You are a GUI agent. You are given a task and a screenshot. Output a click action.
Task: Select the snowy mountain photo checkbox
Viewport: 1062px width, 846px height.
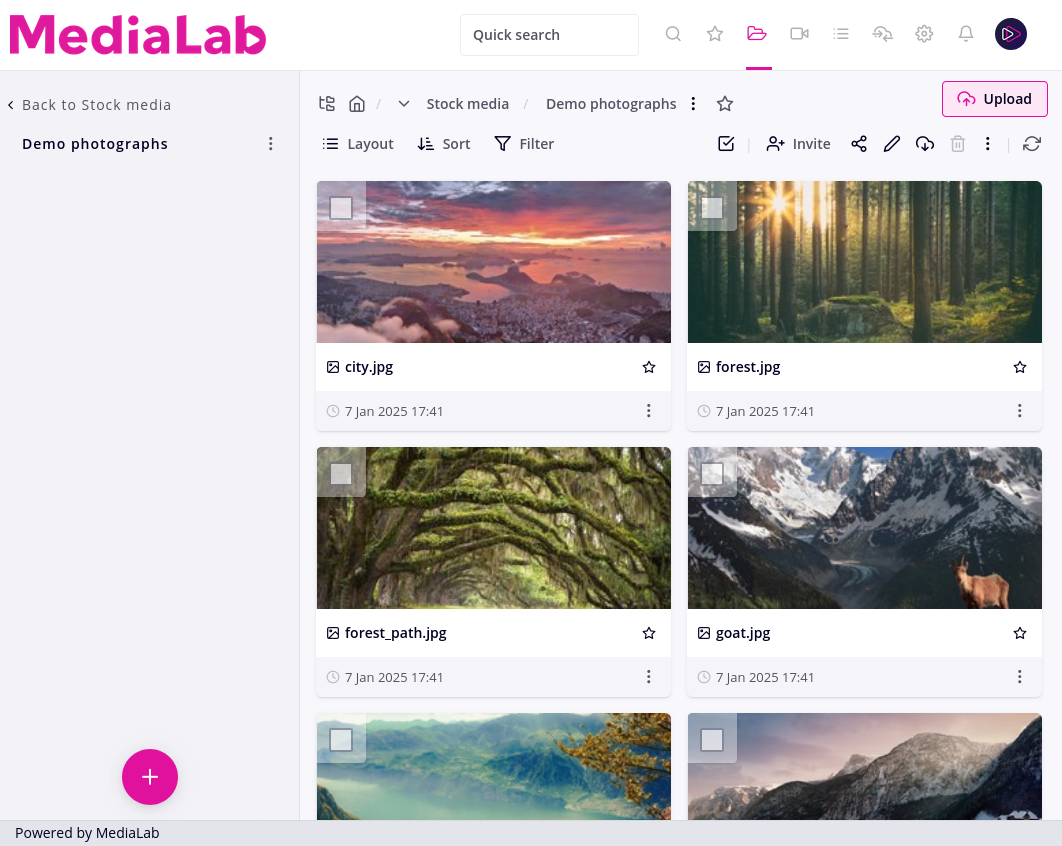pos(712,740)
